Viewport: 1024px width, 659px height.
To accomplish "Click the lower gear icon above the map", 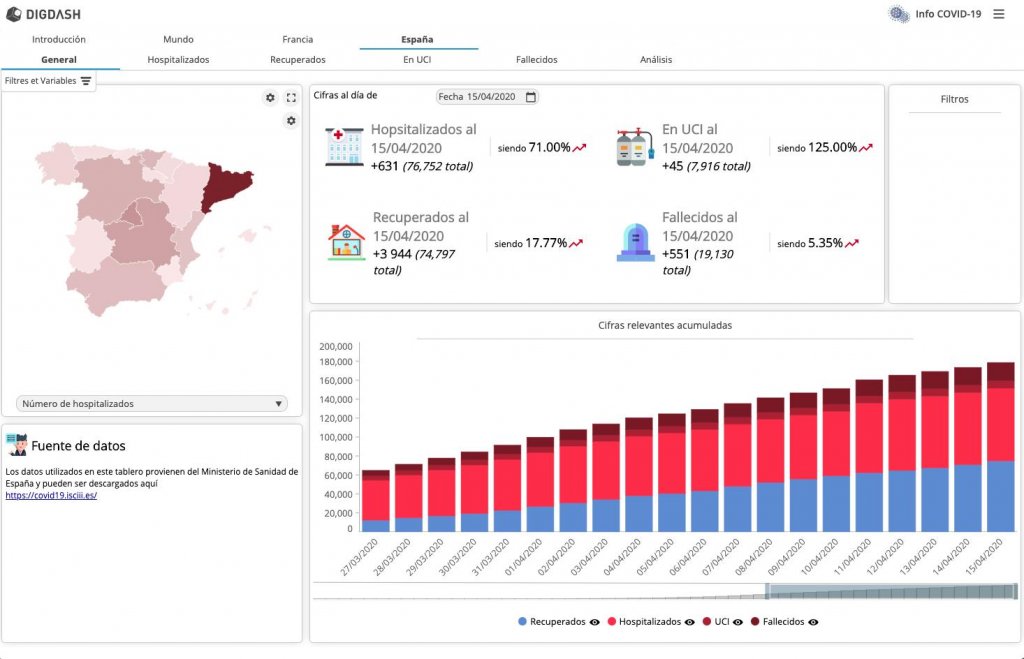I will click(x=291, y=121).
